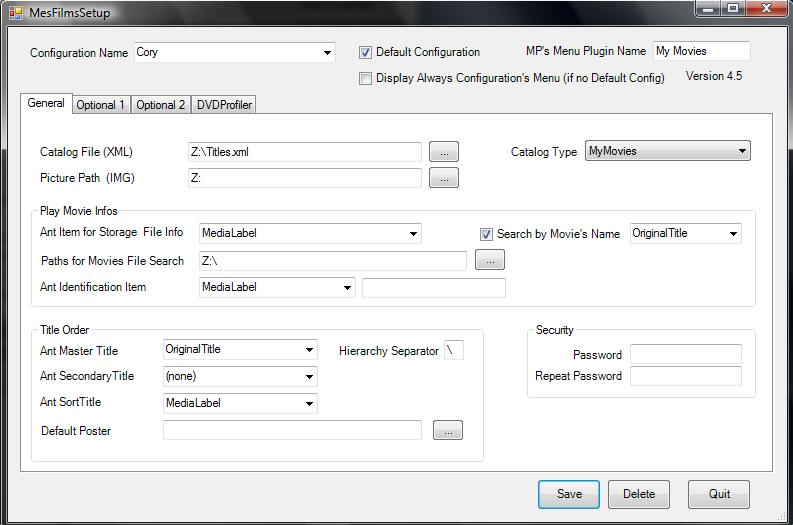Click the Quit button
Screen dimensions: 793x525
point(719,494)
